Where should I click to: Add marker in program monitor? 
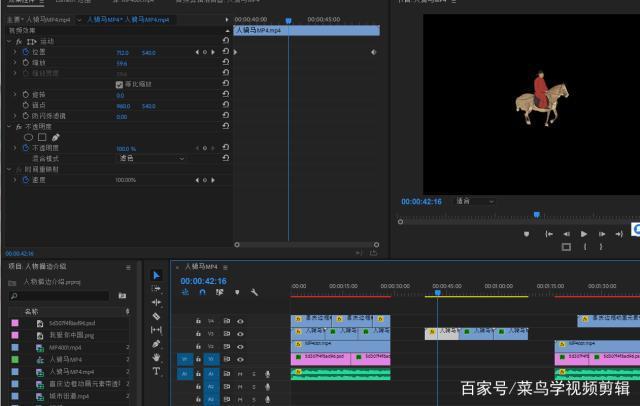pyautogui.click(x=527, y=234)
